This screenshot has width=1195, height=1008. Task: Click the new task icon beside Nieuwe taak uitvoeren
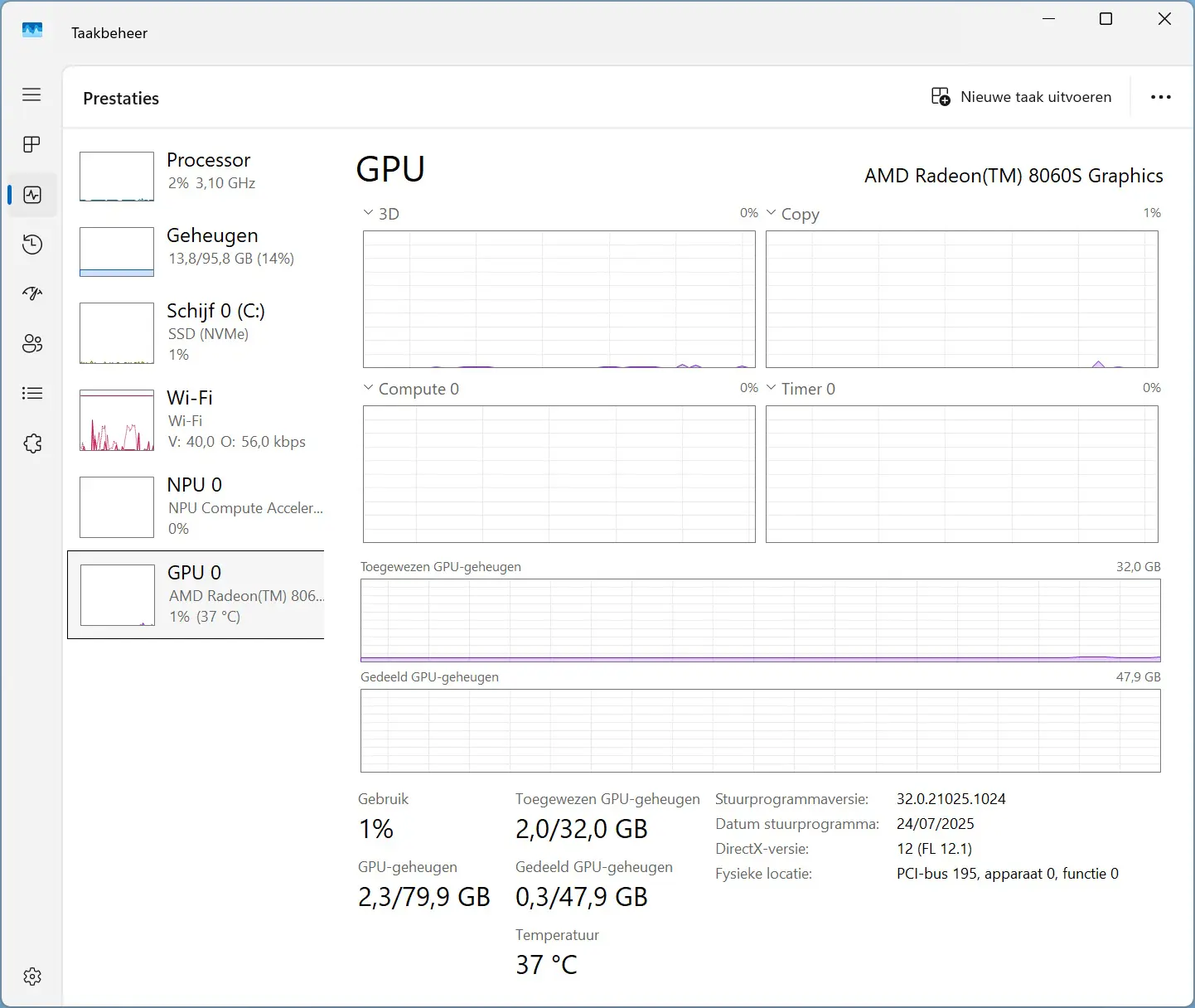pyautogui.click(x=941, y=97)
